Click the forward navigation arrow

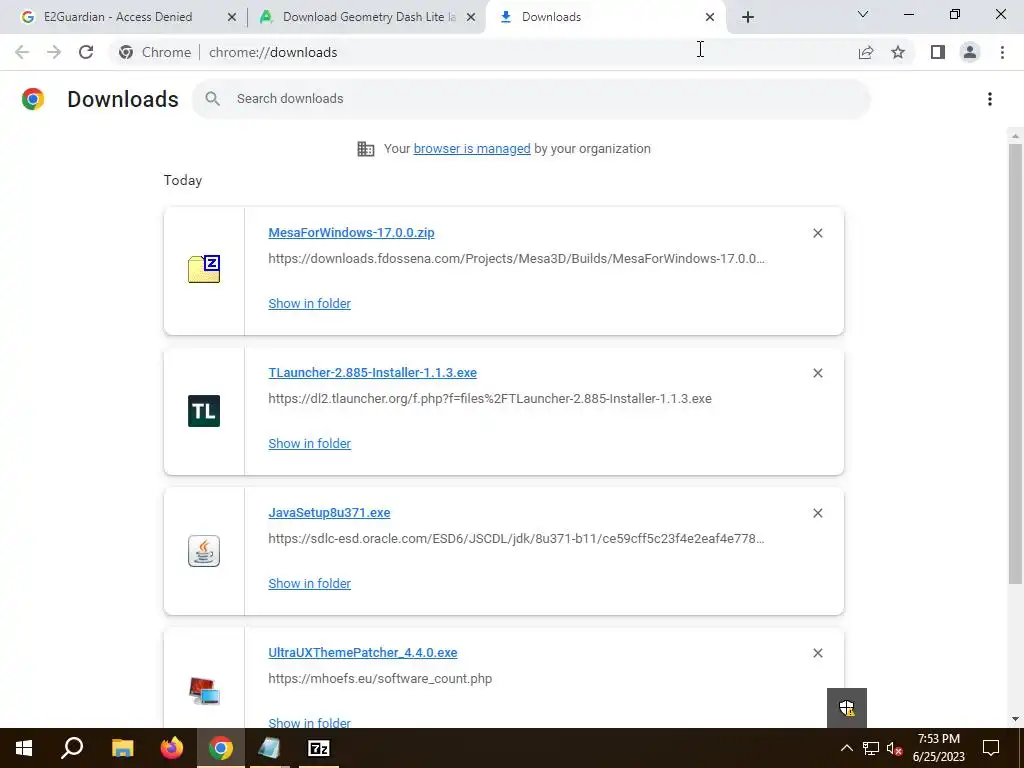tap(54, 52)
